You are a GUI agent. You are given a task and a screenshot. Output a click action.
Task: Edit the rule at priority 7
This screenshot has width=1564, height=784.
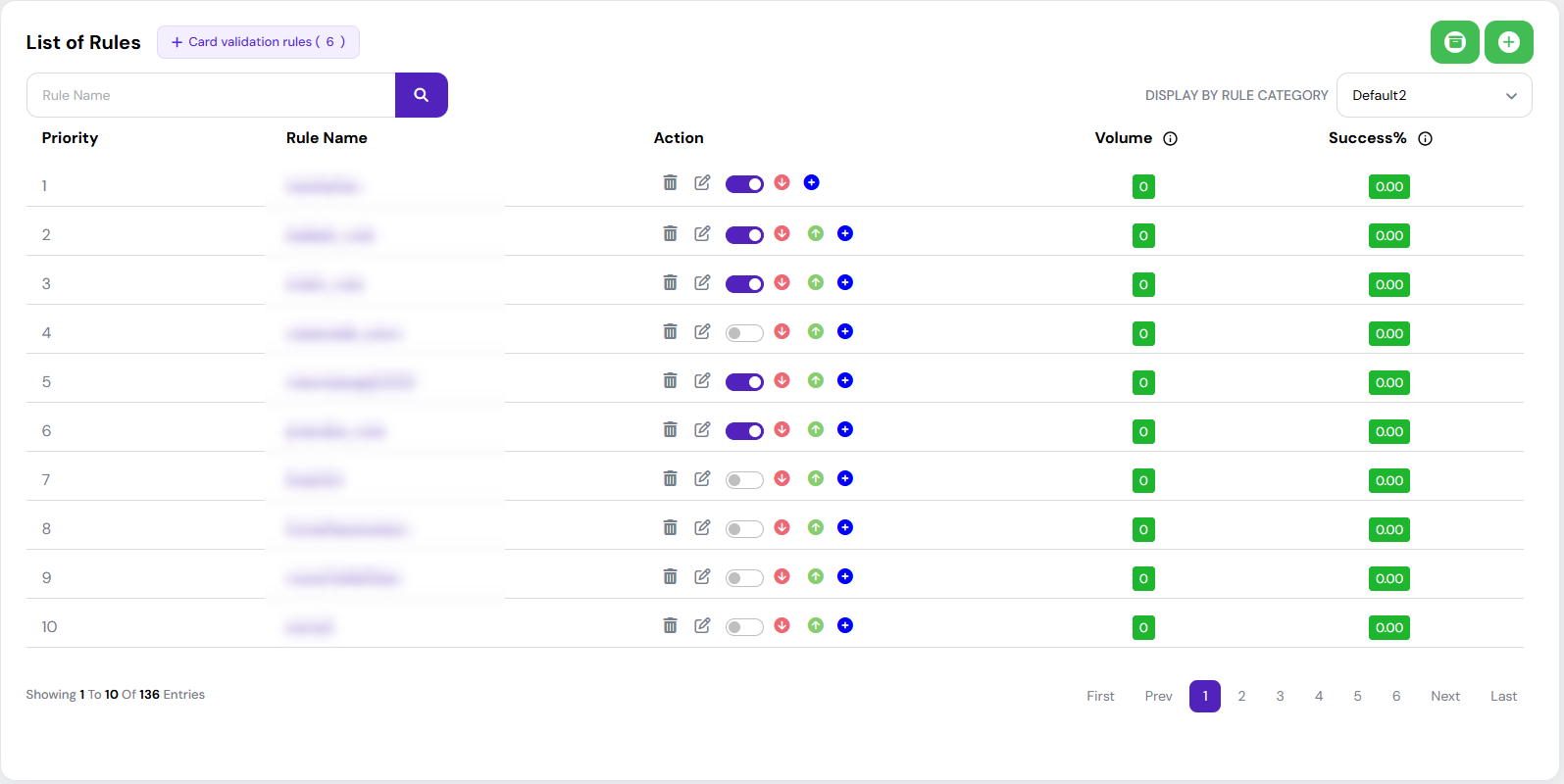[702, 478]
